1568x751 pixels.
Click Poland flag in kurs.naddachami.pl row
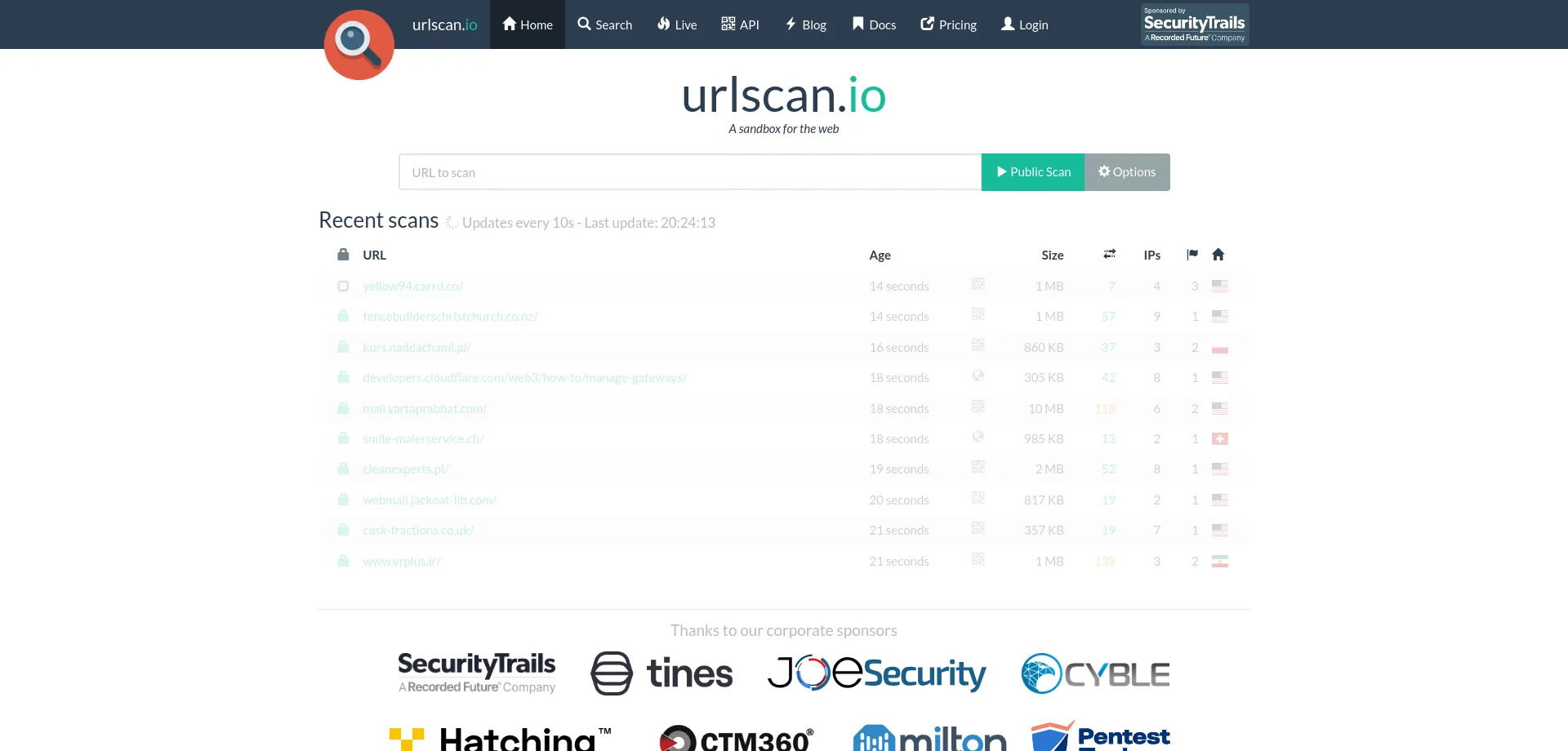1220,348
